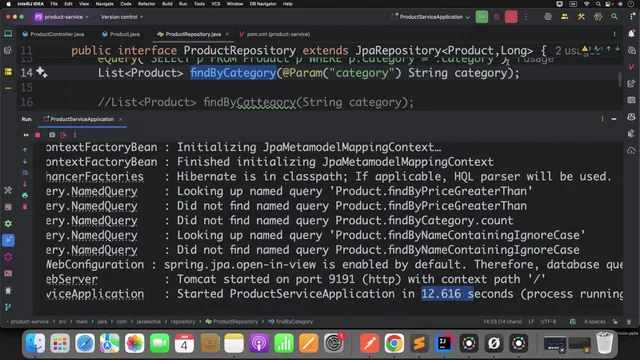
Task: Click the stop square in the Run panel toolbar
Action: (38, 135)
